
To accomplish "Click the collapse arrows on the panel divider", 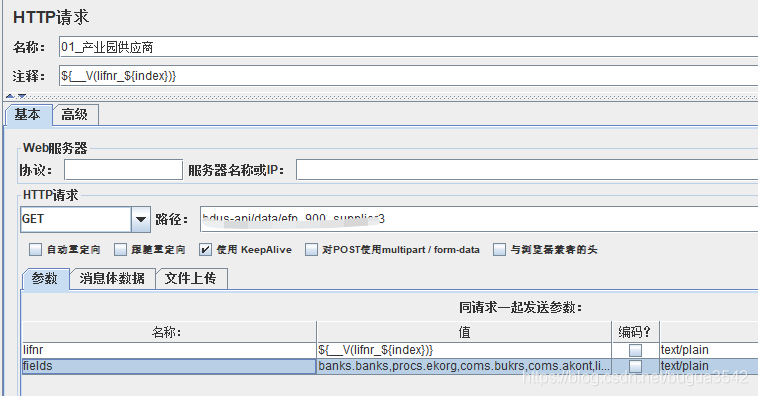I will pyautogui.click(x=16, y=96).
